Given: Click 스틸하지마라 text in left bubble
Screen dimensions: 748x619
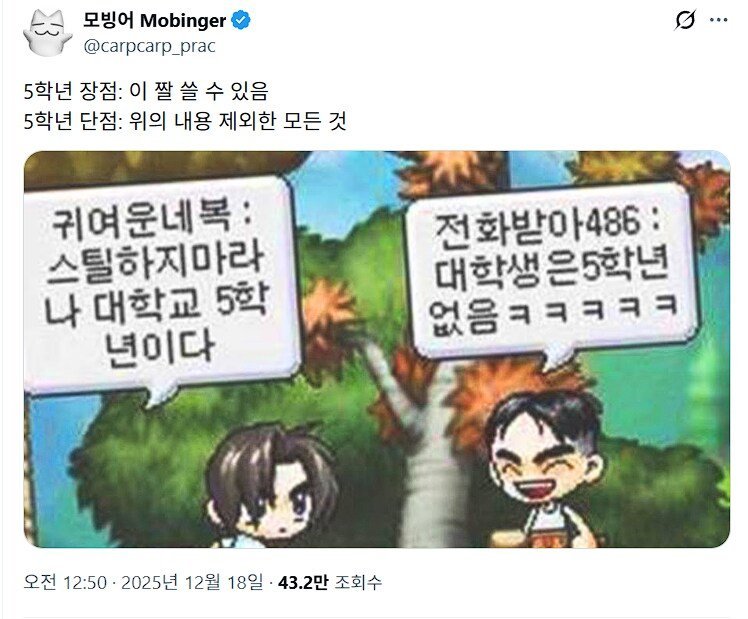Looking at the screenshot, I should [x=156, y=264].
